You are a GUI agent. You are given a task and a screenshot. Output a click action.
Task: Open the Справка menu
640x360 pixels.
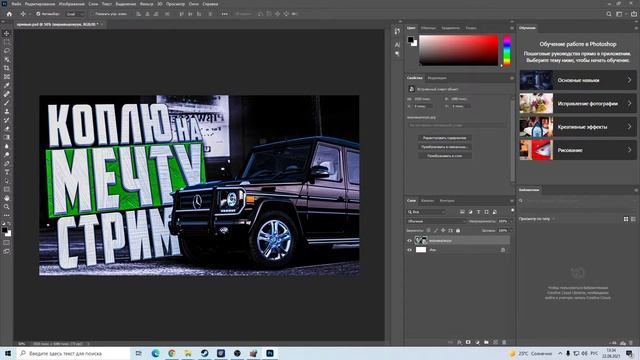(210, 4)
